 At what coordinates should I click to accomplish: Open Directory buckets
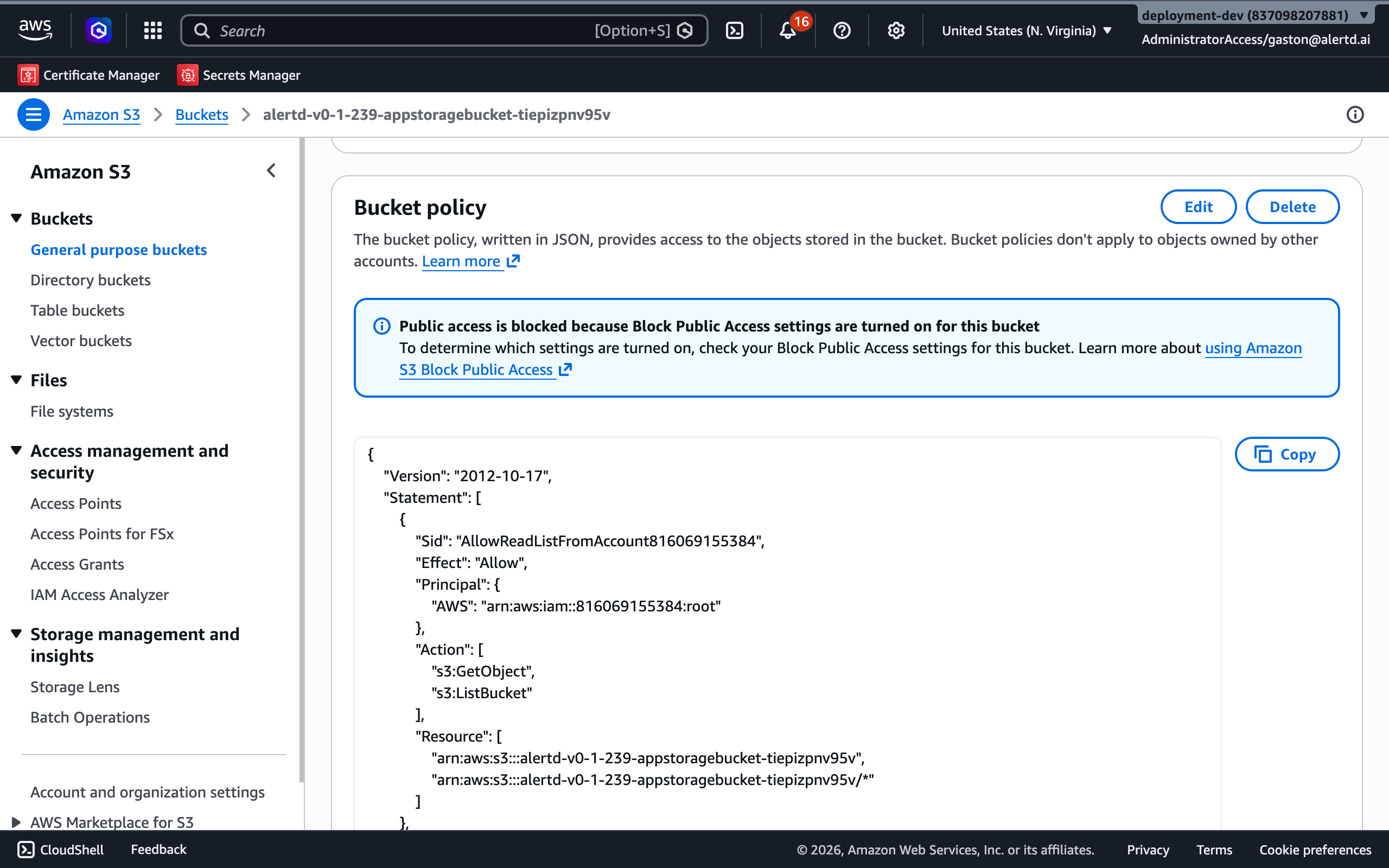(90, 280)
